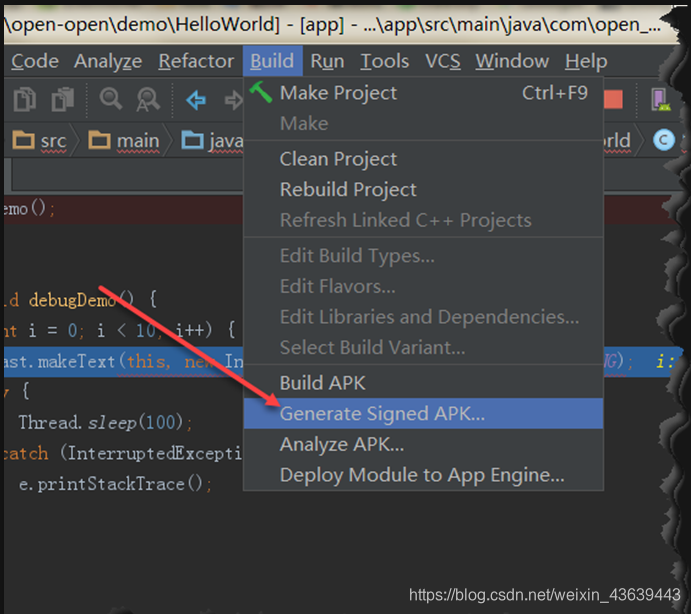This screenshot has width=691, height=614.
Task: Click the e.printStackTrace() code line
Action: [x=115, y=484]
